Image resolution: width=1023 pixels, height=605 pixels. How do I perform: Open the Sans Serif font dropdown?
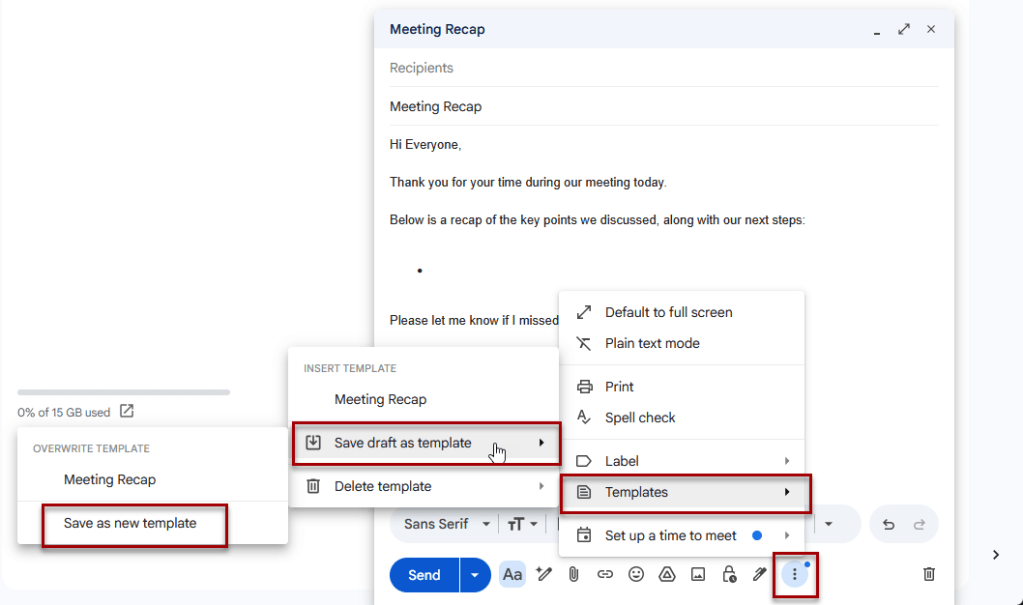click(447, 524)
